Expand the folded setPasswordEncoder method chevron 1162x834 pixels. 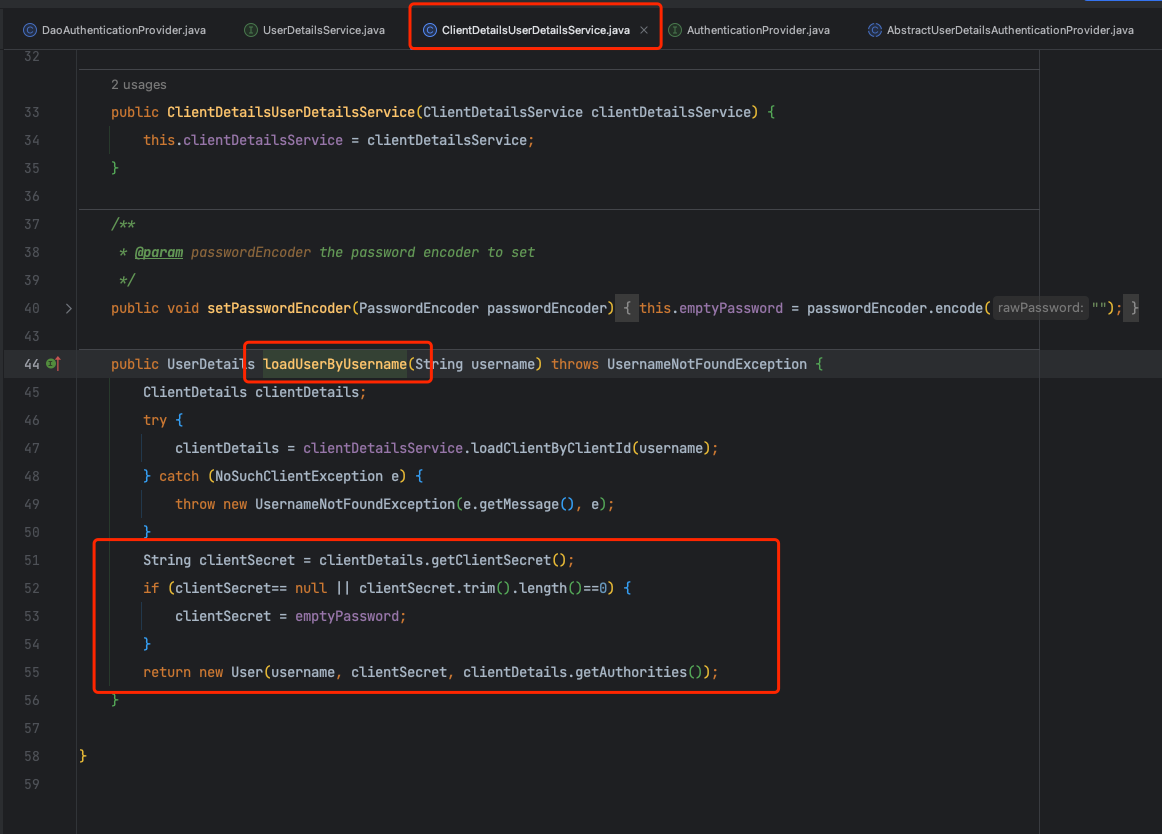pos(68,308)
